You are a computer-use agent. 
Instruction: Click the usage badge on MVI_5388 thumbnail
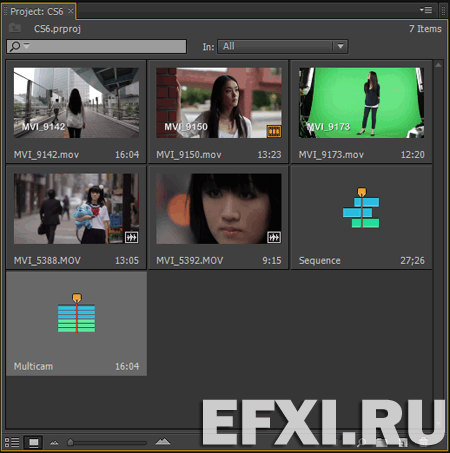[131, 237]
